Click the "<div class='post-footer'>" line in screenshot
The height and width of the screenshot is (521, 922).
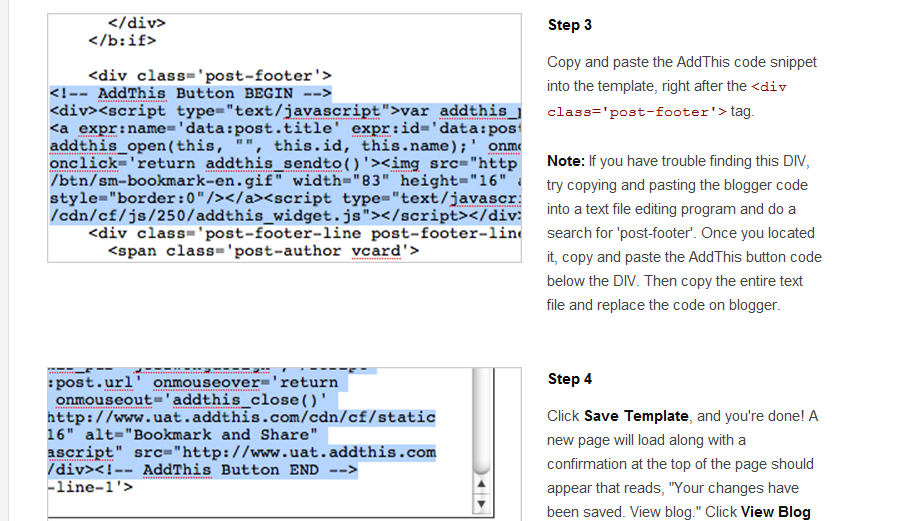point(210,76)
